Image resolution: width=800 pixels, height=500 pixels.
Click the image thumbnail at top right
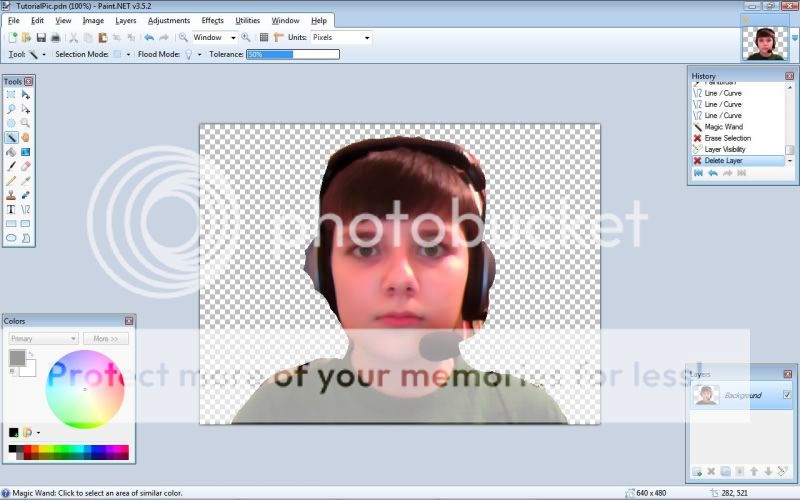click(x=765, y=43)
